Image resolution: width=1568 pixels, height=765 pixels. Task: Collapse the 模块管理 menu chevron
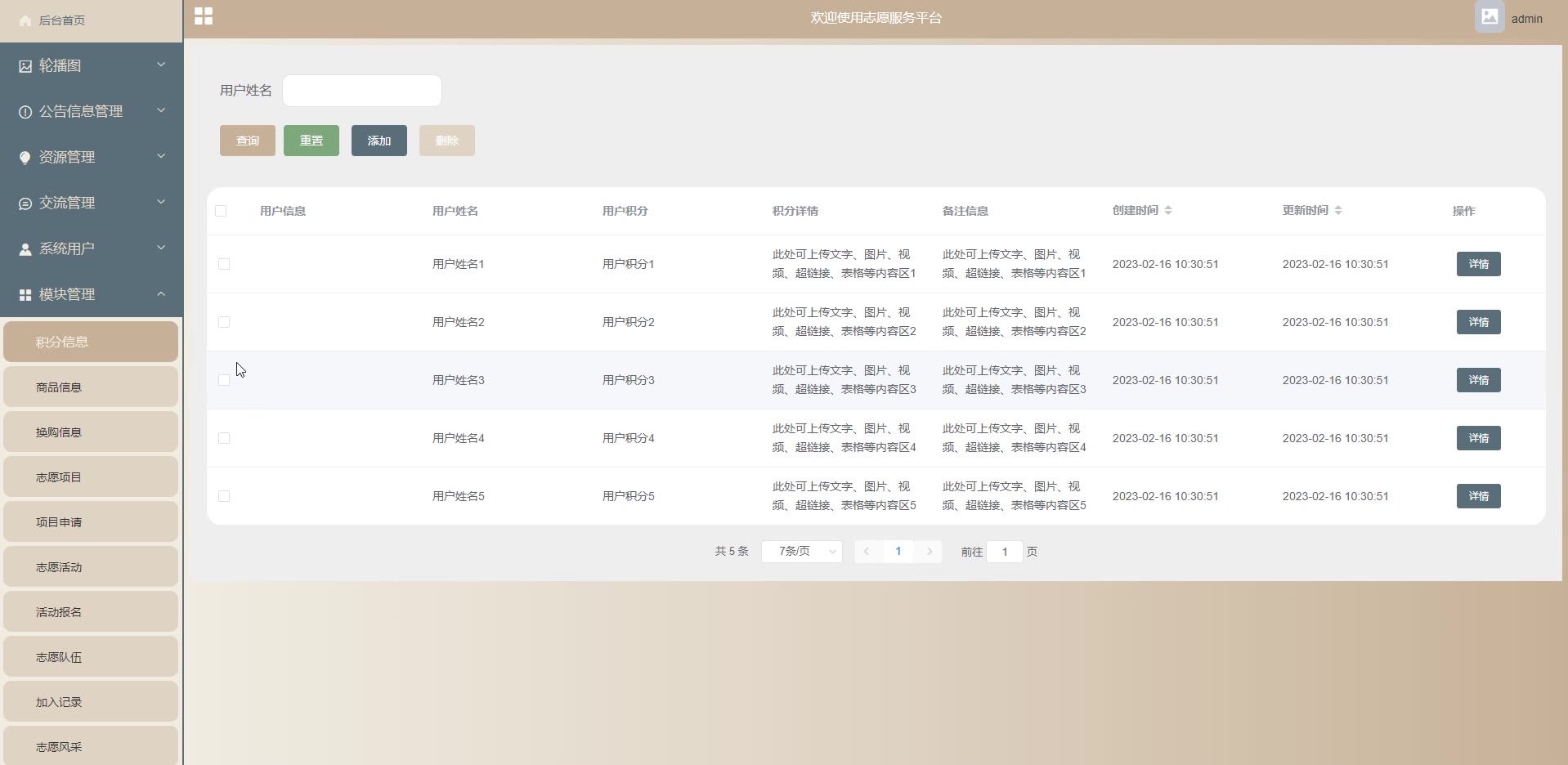(x=161, y=294)
